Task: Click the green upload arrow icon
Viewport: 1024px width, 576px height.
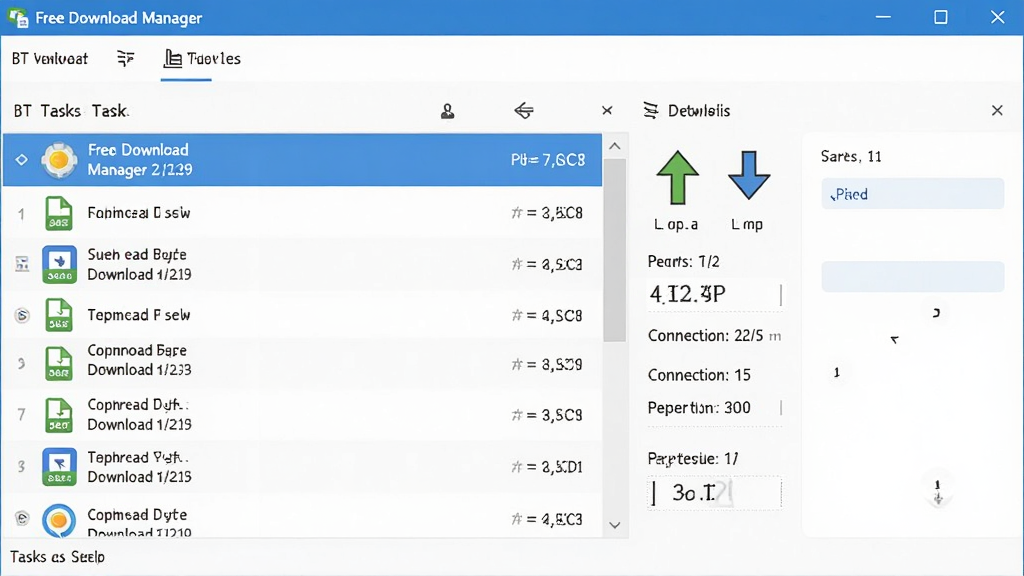Action: click(677, 178)
